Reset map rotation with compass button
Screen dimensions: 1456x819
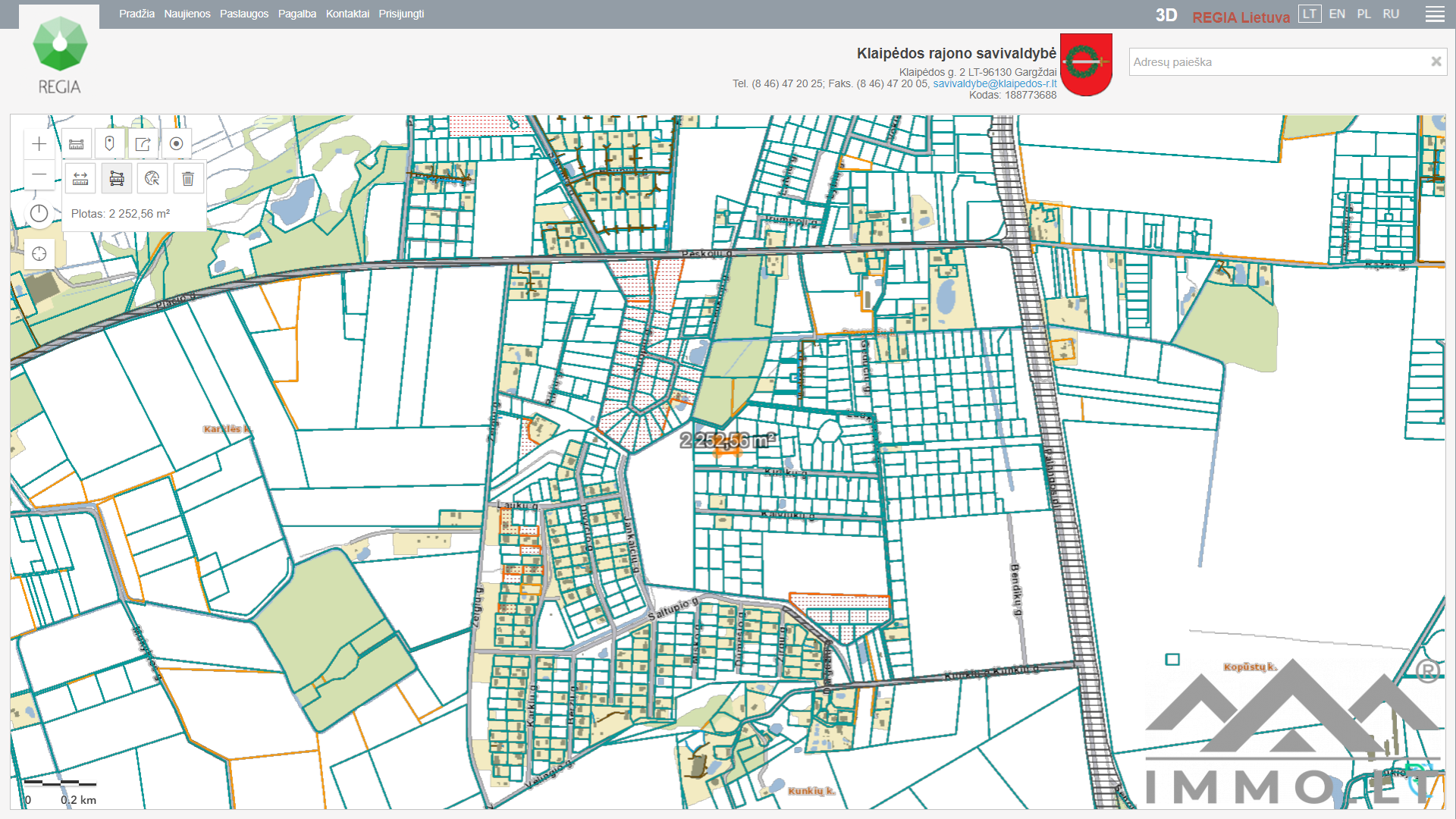click(x=39, y=214)
